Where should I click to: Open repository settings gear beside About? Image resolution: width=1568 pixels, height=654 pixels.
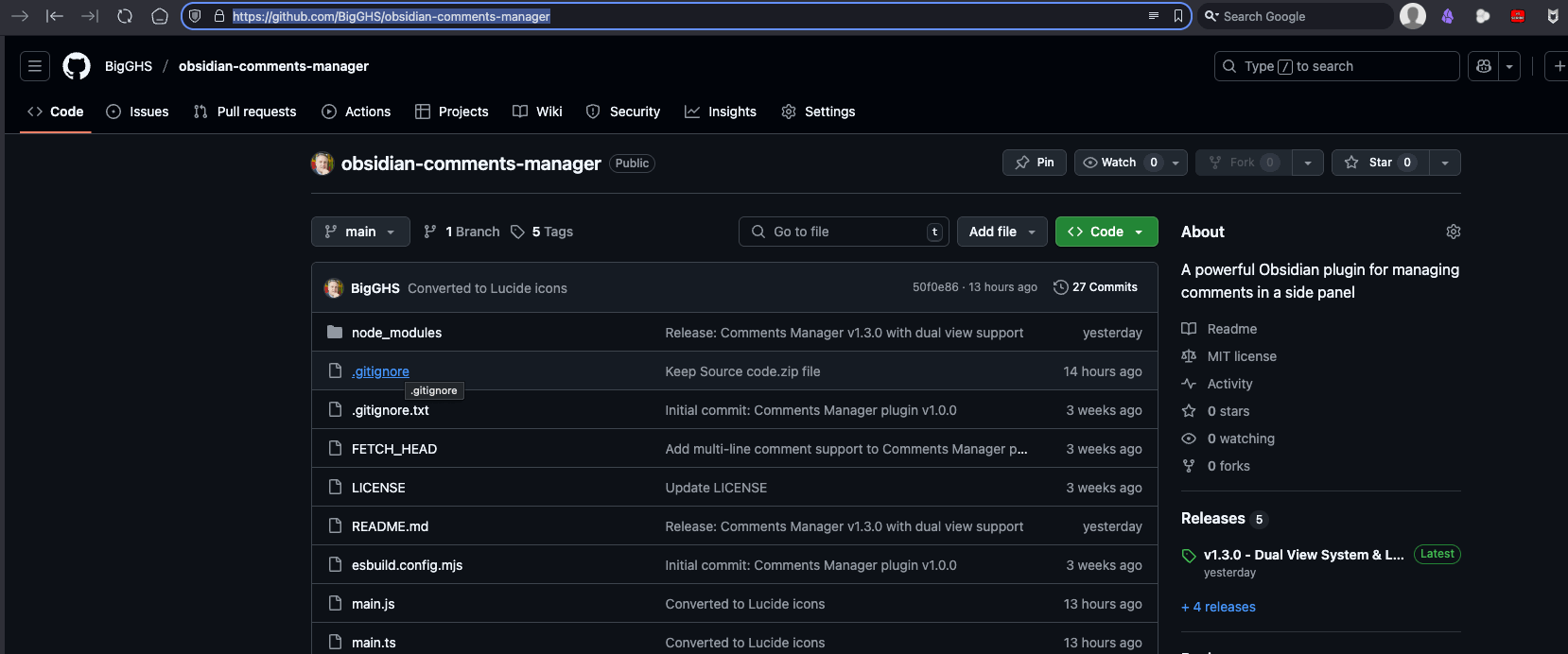(x=1454, y=232)
